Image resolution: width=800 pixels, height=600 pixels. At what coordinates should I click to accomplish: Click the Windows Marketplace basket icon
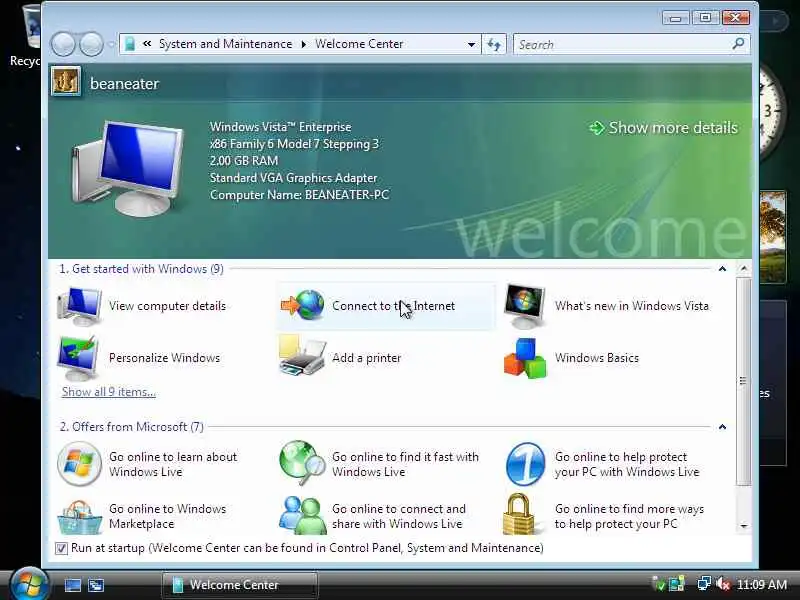(x=79, y=517)
